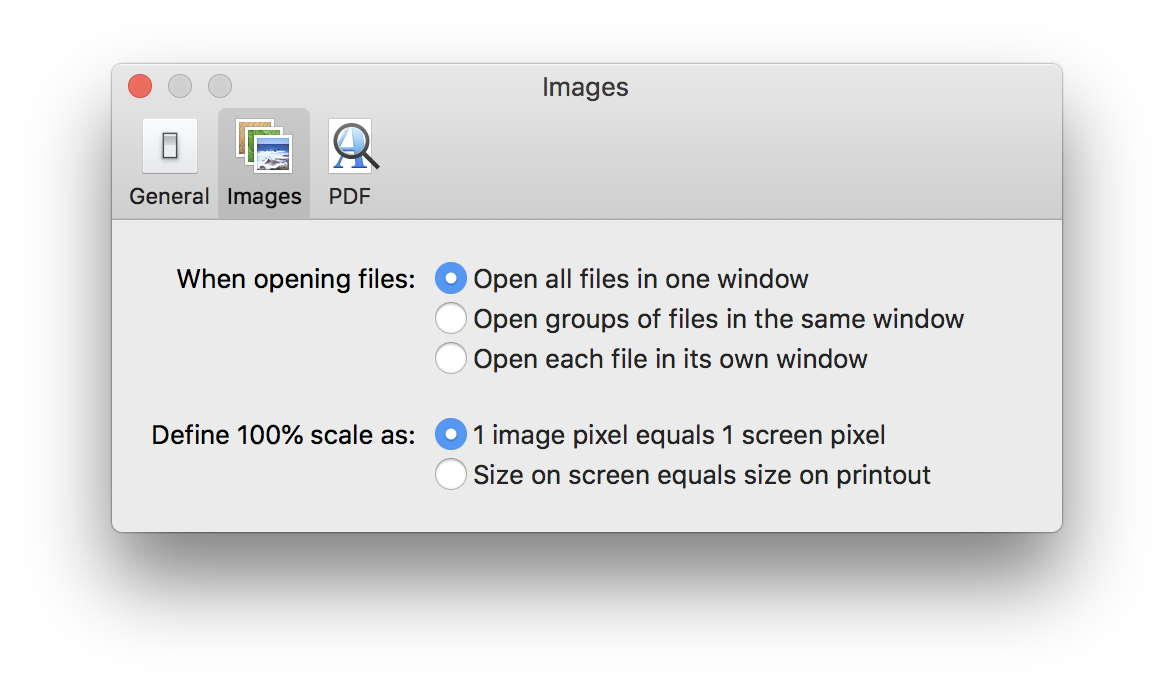Click the 'Open each file in its own window' text
The image size is (1174, 692).
tap(670, 359)
